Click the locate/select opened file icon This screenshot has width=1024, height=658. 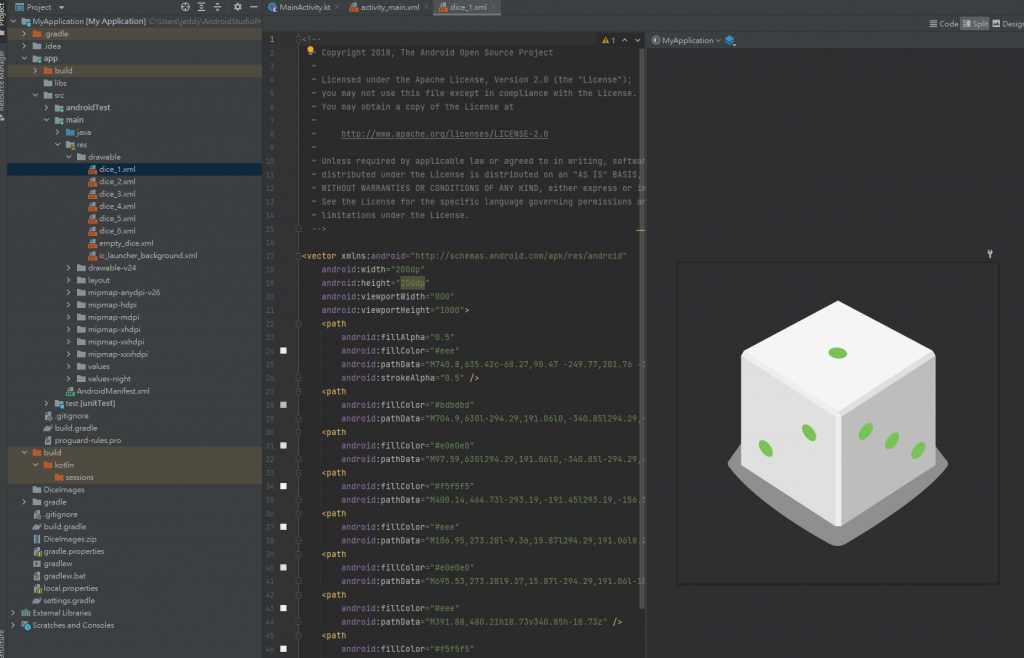coord(185,7)
